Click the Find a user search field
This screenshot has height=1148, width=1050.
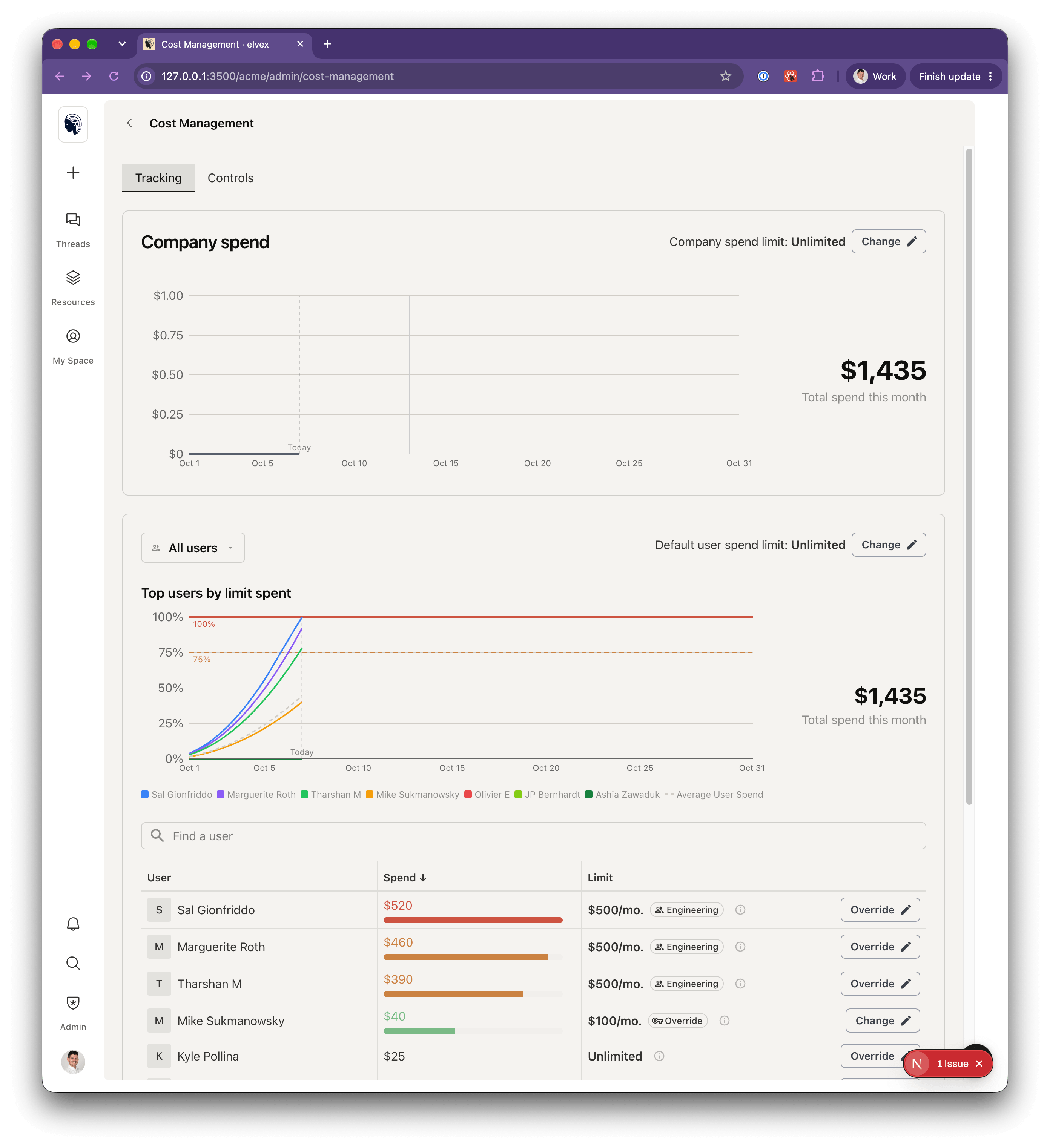[534, 835]
